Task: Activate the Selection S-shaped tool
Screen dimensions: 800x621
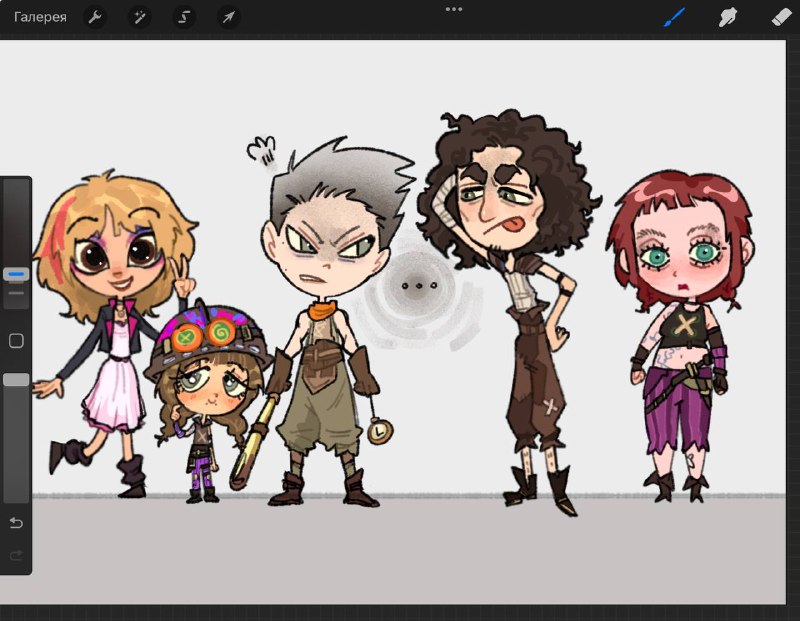Action: coord(184,17)
